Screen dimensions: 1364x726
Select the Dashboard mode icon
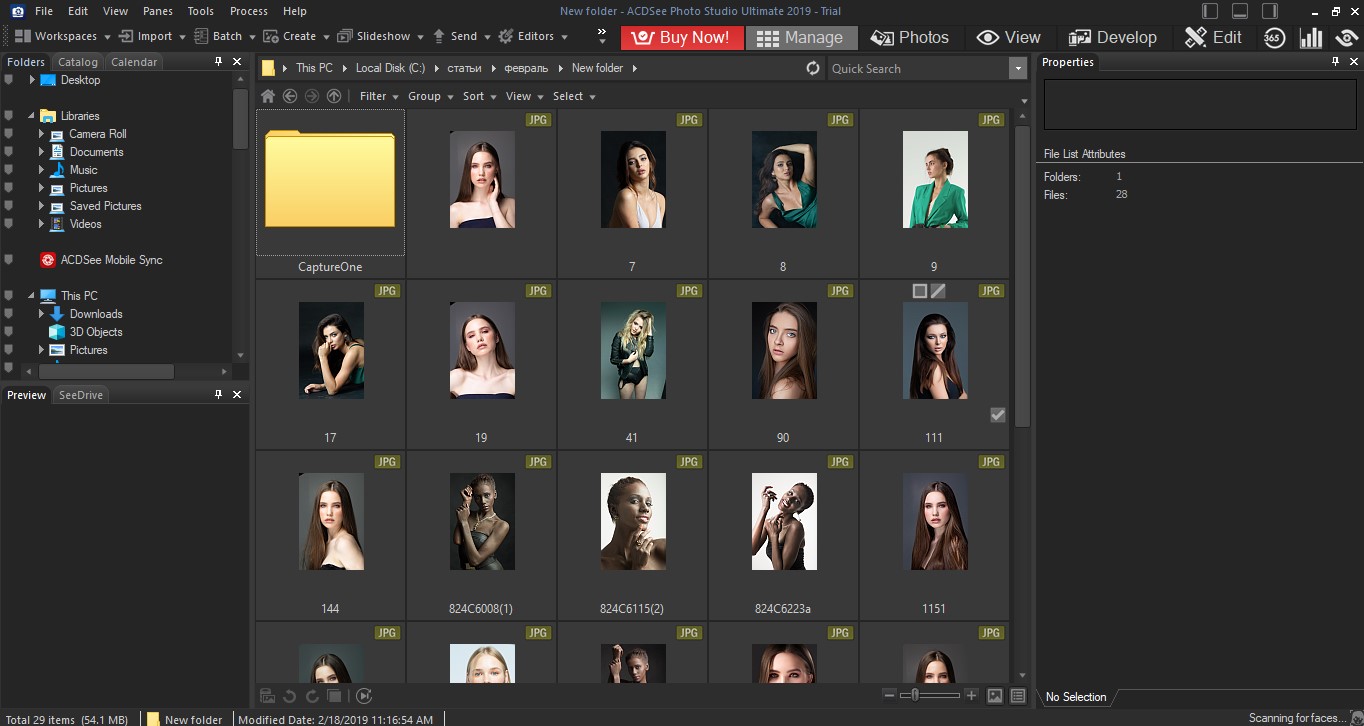1311,37
